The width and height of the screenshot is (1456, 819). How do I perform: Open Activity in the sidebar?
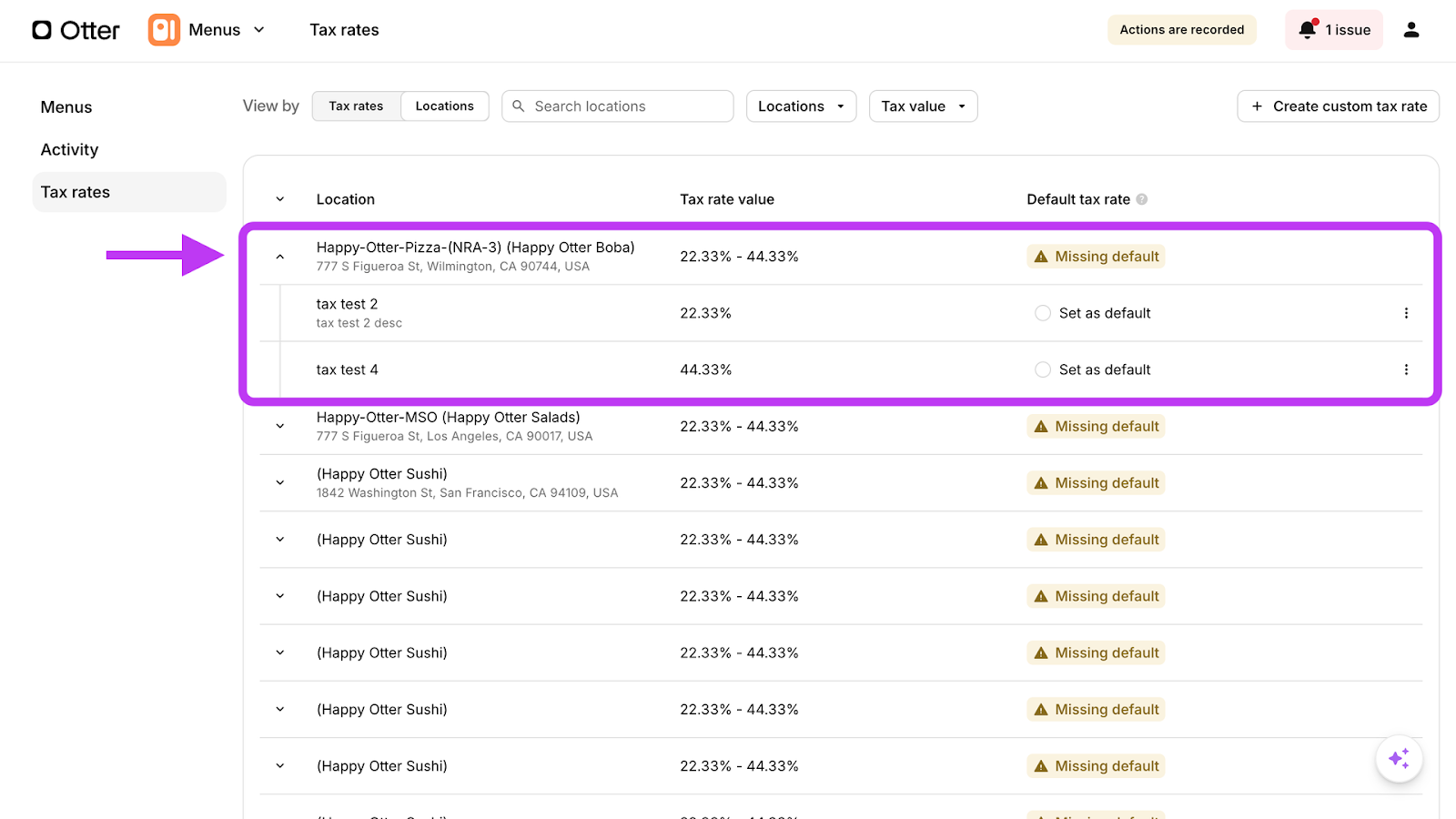69,149
